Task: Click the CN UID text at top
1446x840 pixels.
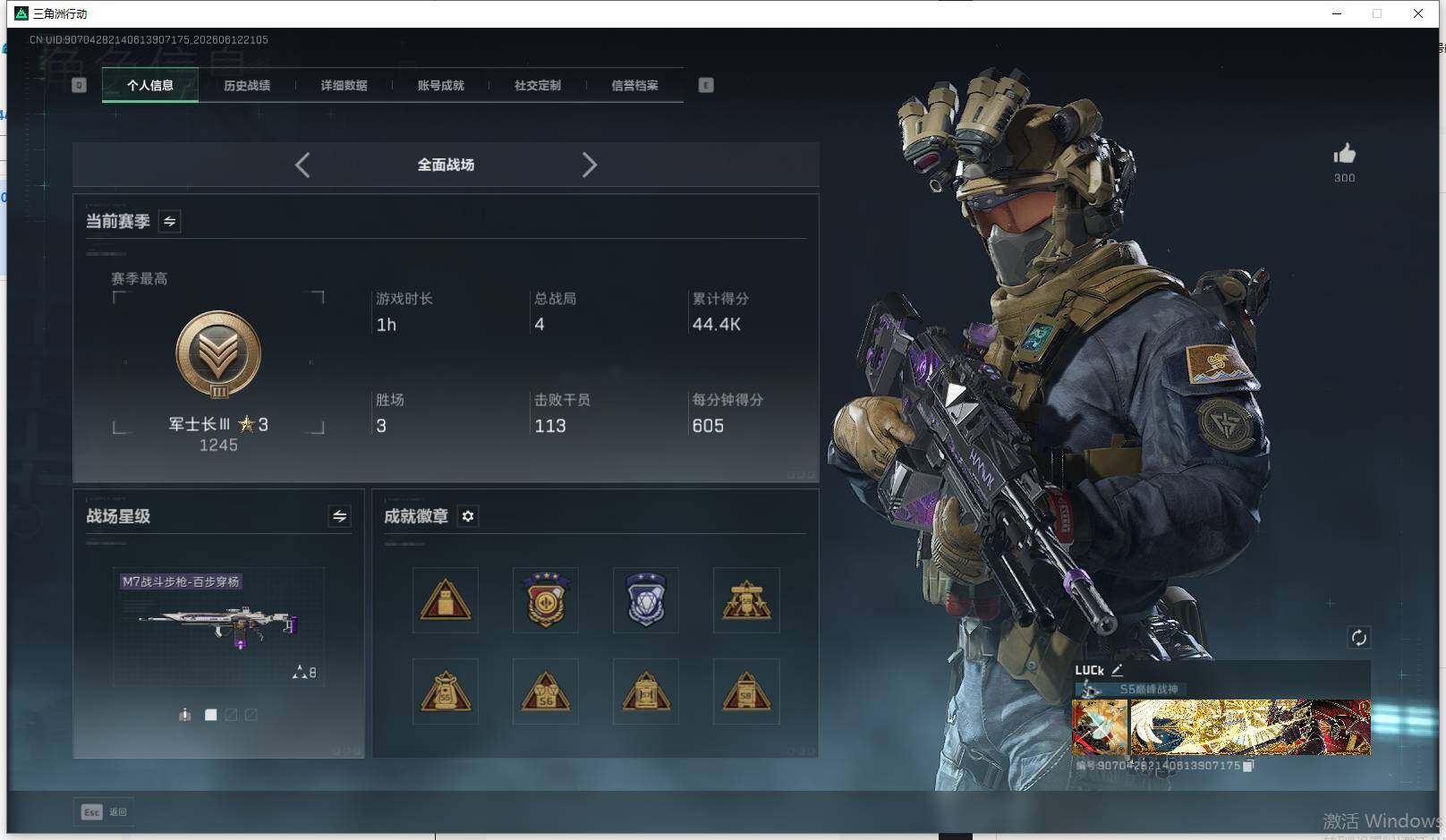Action: tap(149, 39)
